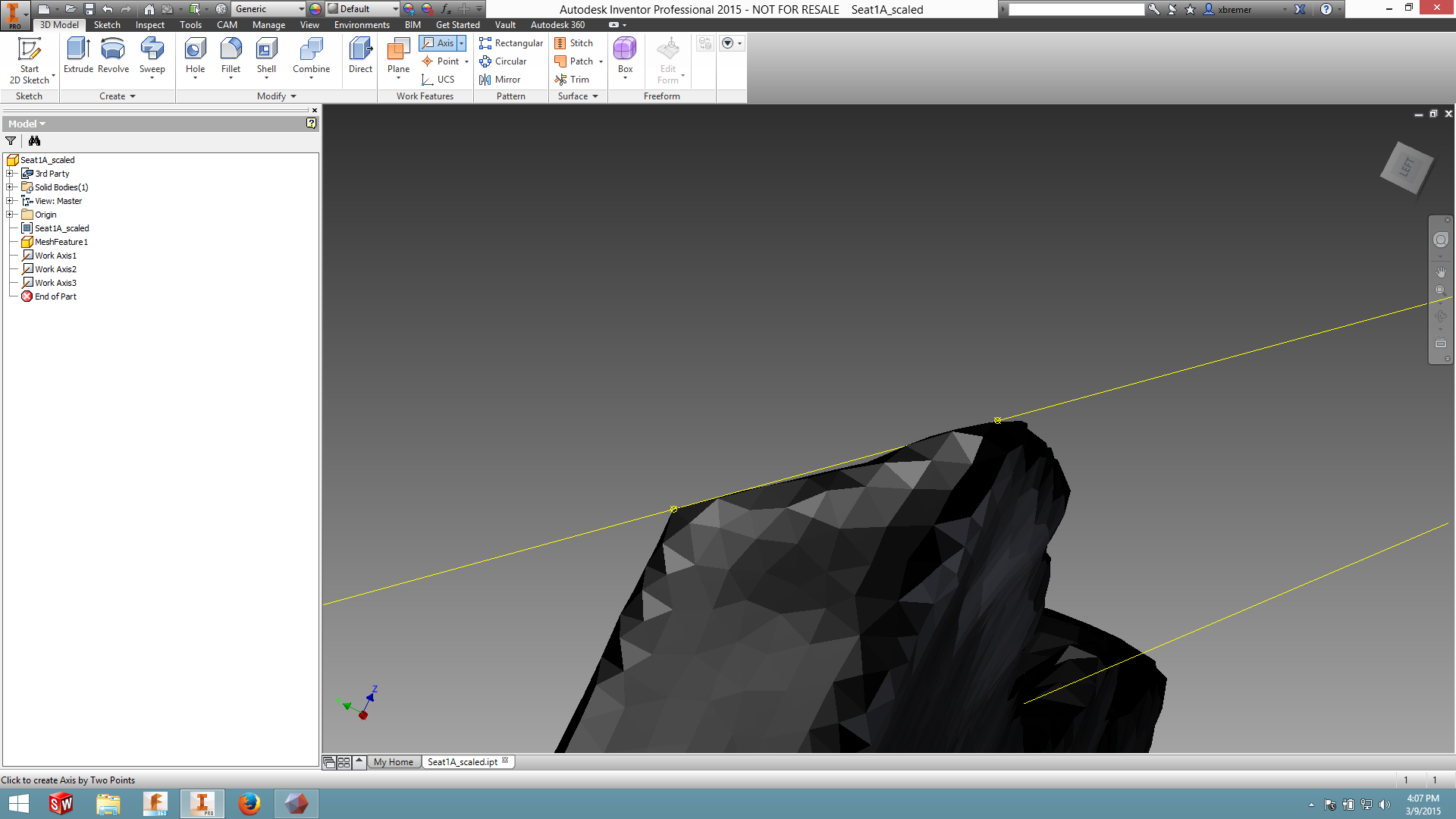This screenshot has width=1456, height=819.
Task: Expand the 3rd Party tree node
Action: click(10, 174)
